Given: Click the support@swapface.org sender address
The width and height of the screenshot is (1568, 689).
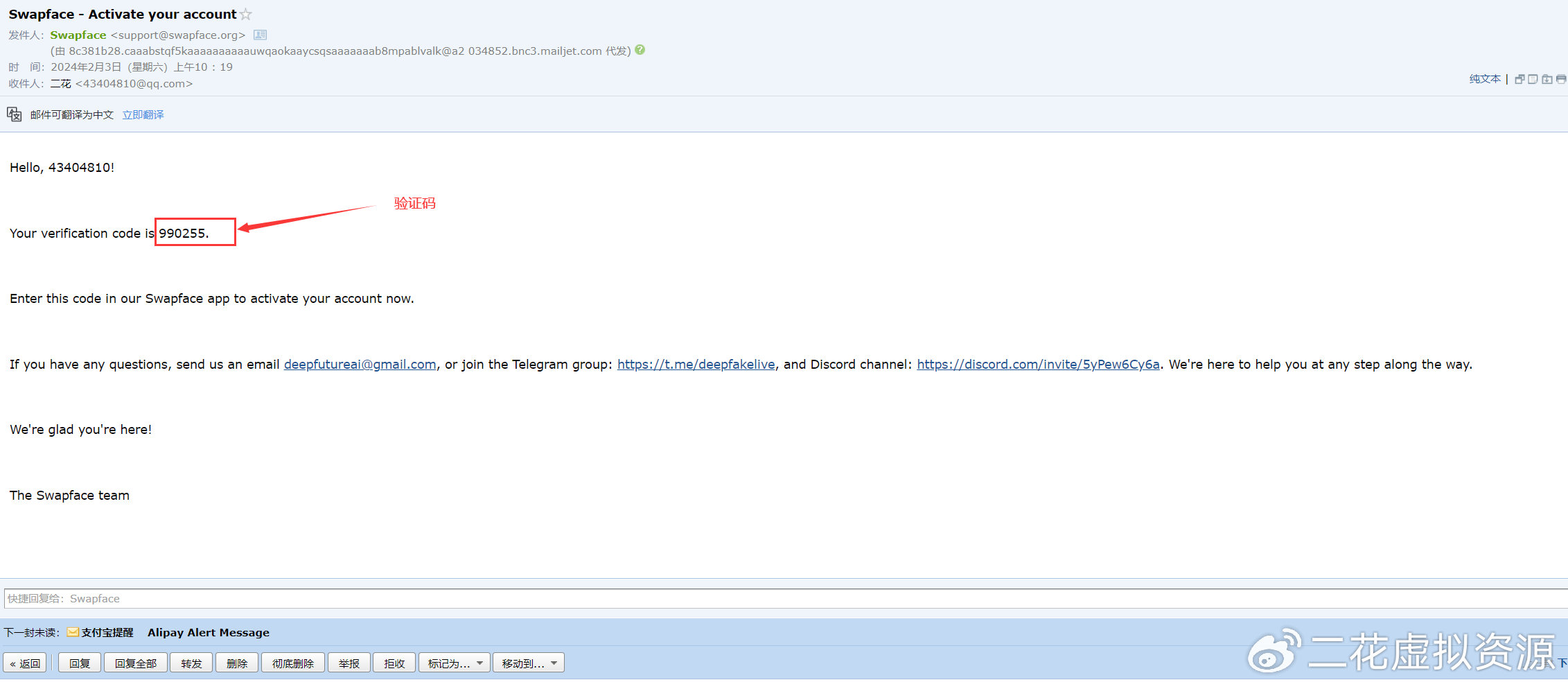Looking at the screenshot, I should click(178, 35).
